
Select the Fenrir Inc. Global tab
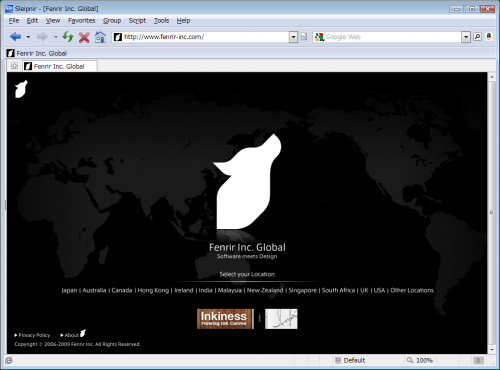[60, 66]
